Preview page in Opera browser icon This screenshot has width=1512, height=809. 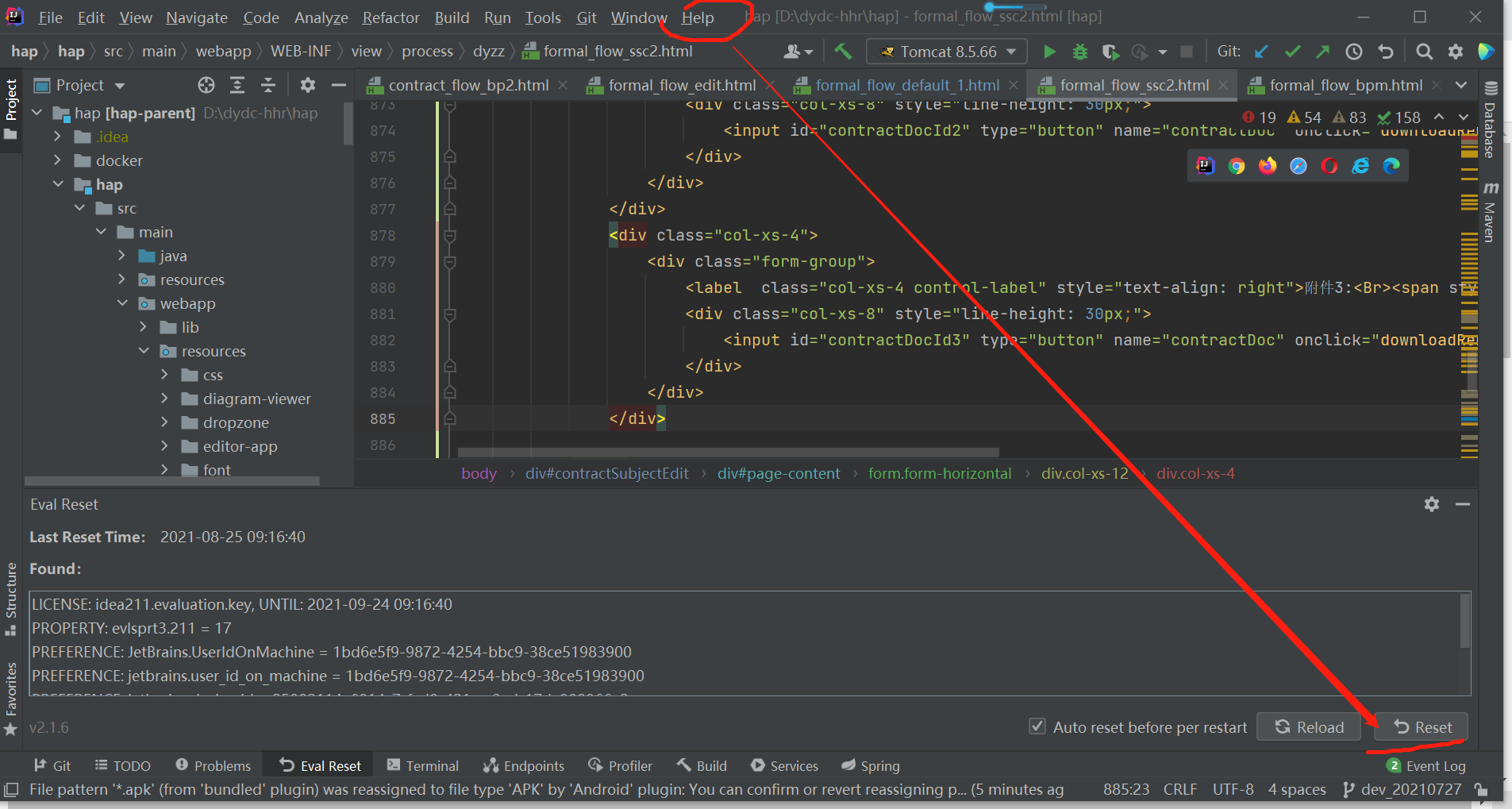click(1329, 166)
